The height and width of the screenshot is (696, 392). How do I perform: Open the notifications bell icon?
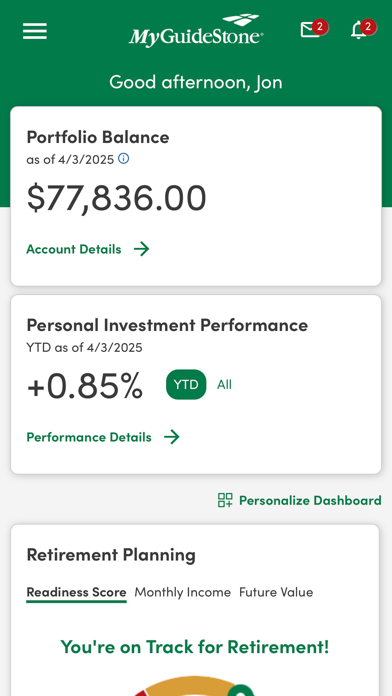[x=358, y=31]
